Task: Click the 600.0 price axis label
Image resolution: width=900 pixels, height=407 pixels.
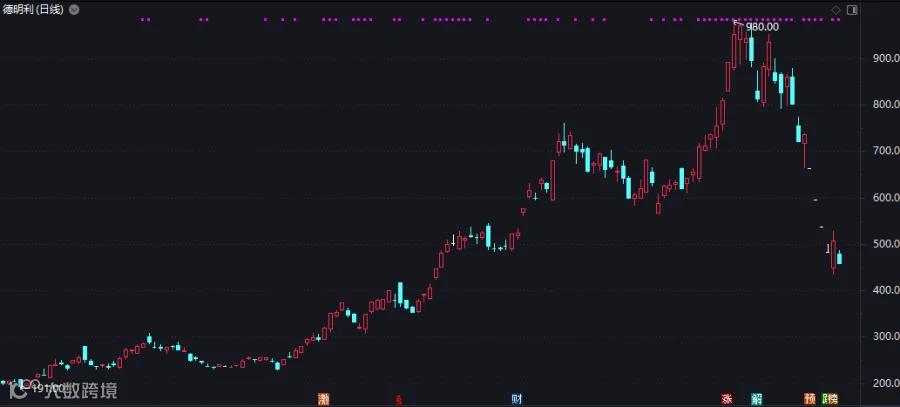Action: coord(884,197)
